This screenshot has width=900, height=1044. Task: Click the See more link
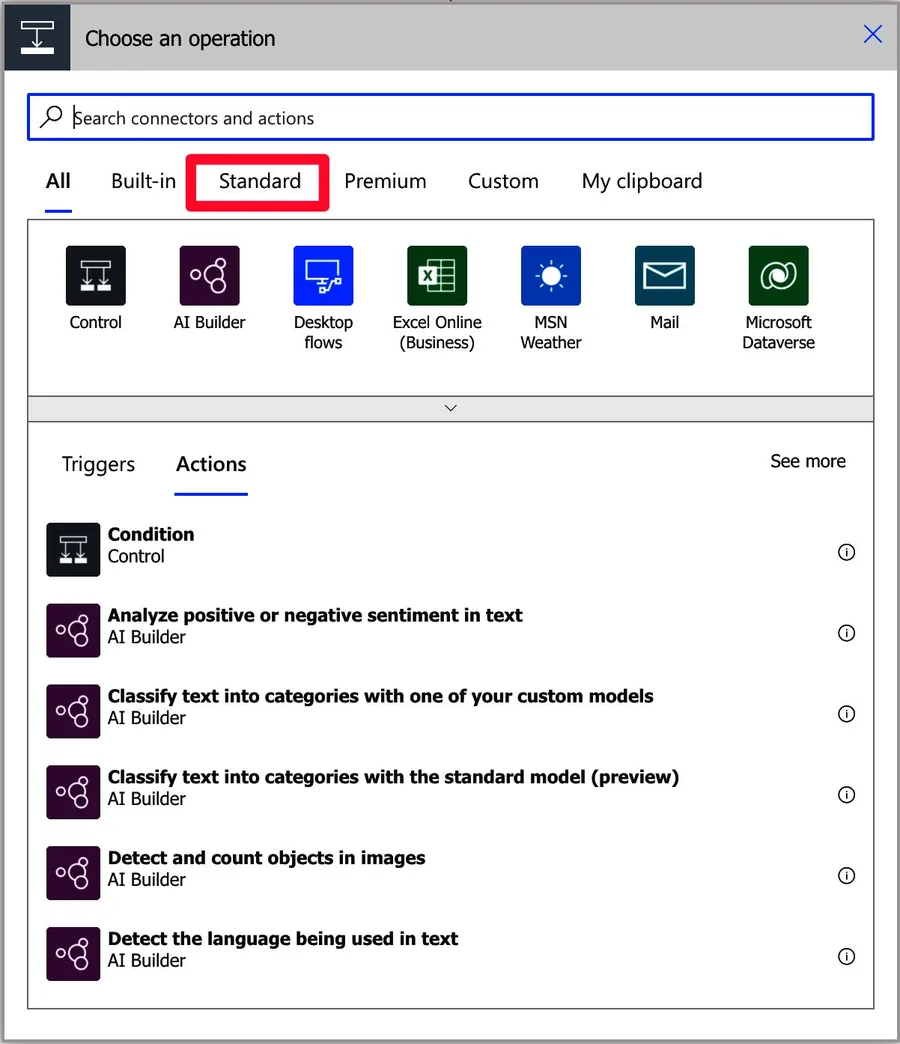coord(807,461)
